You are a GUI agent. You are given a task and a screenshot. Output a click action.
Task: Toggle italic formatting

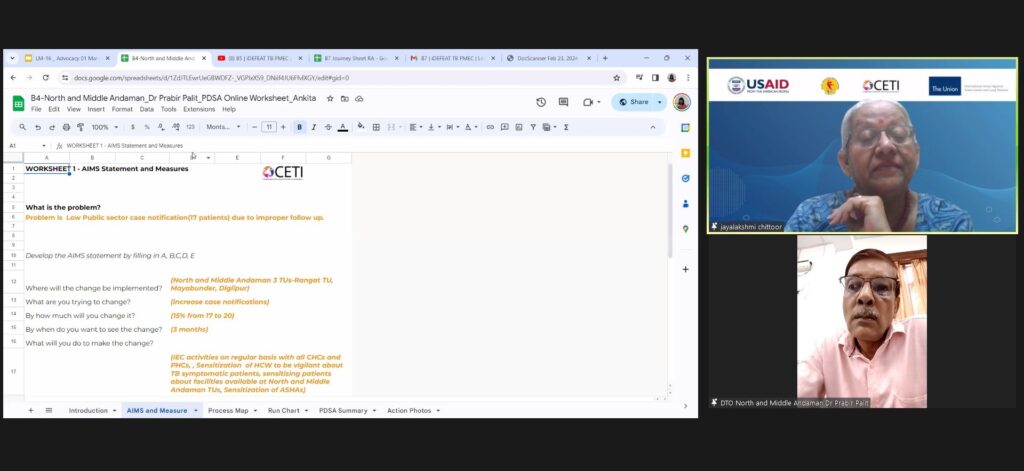(x=313, y=127)
